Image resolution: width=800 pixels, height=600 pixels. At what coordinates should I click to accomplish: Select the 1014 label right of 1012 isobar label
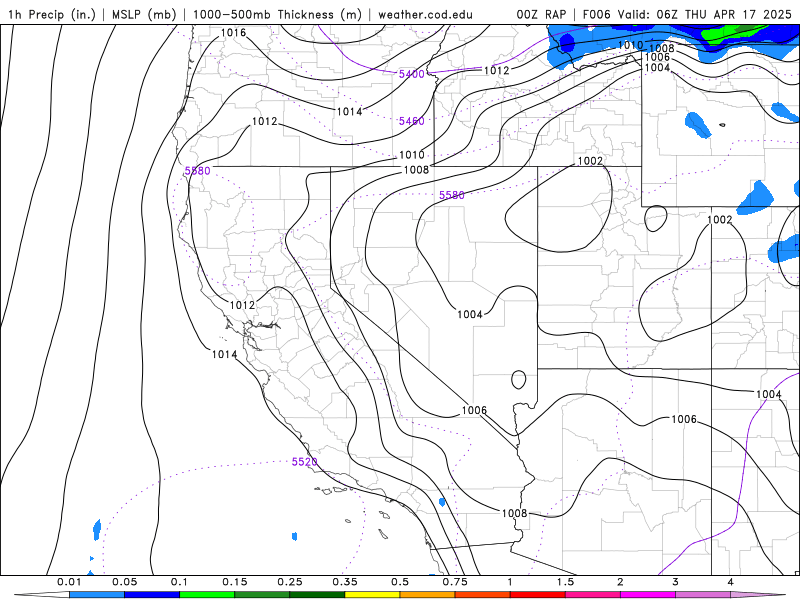pos(349,112)
